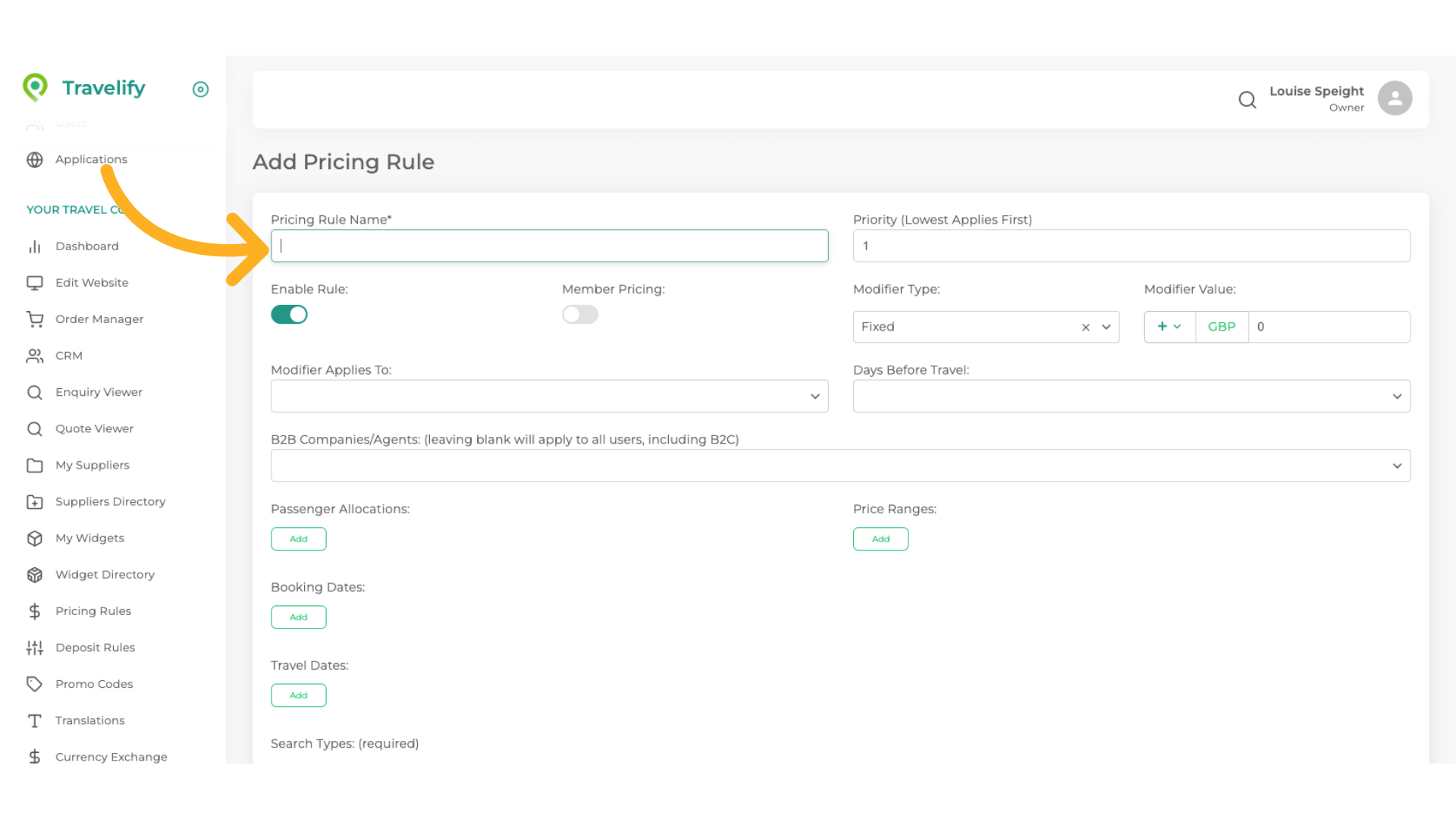Click Add under Price Ranges
This screenshot has width=1456, height=819.
(880, 539)
